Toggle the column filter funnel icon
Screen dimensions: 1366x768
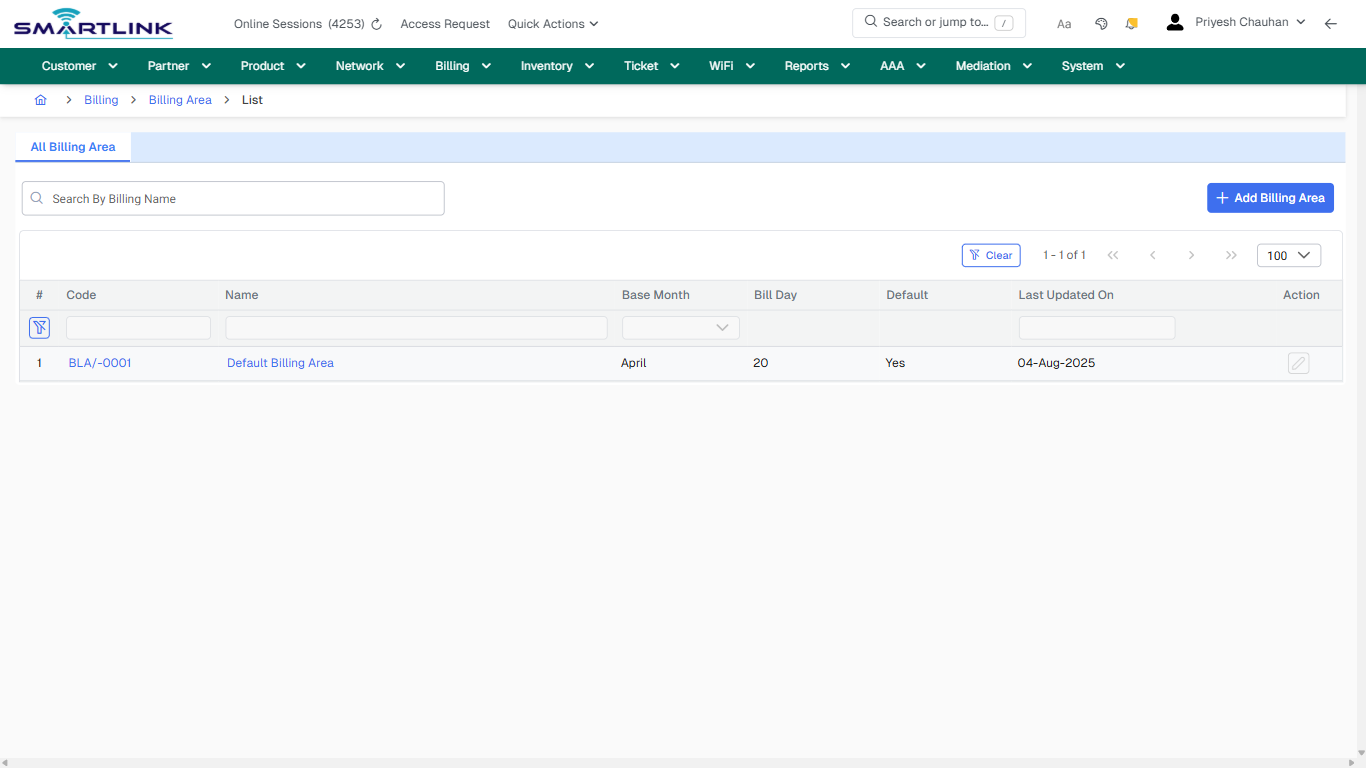coord(39,327)
